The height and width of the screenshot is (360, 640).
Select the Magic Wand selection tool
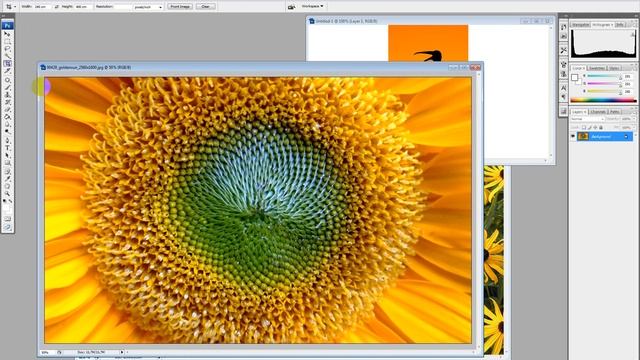(x=7, y=56)
